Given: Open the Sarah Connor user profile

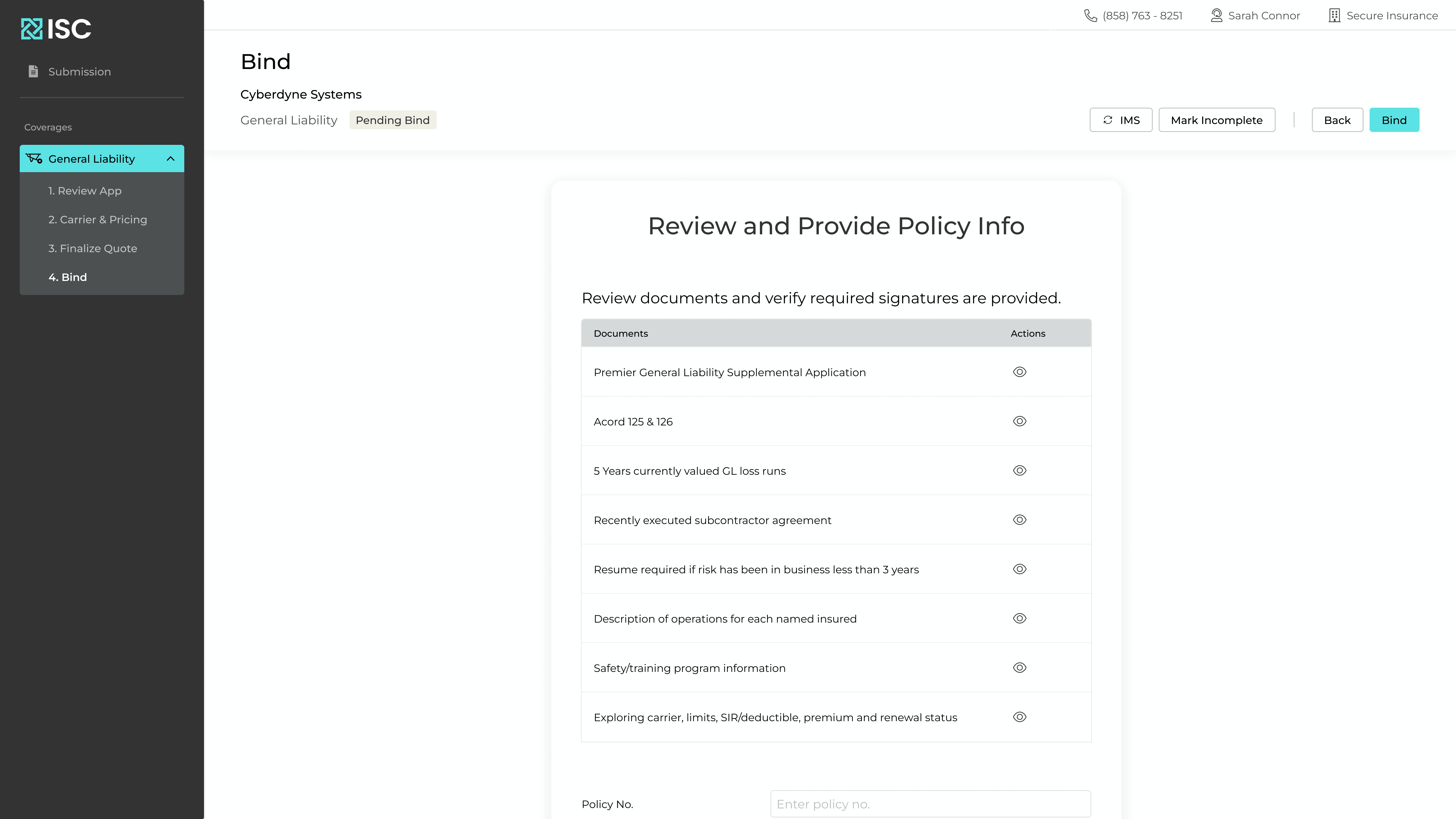Looking at the screenshot, I should tap(1264, 16).
